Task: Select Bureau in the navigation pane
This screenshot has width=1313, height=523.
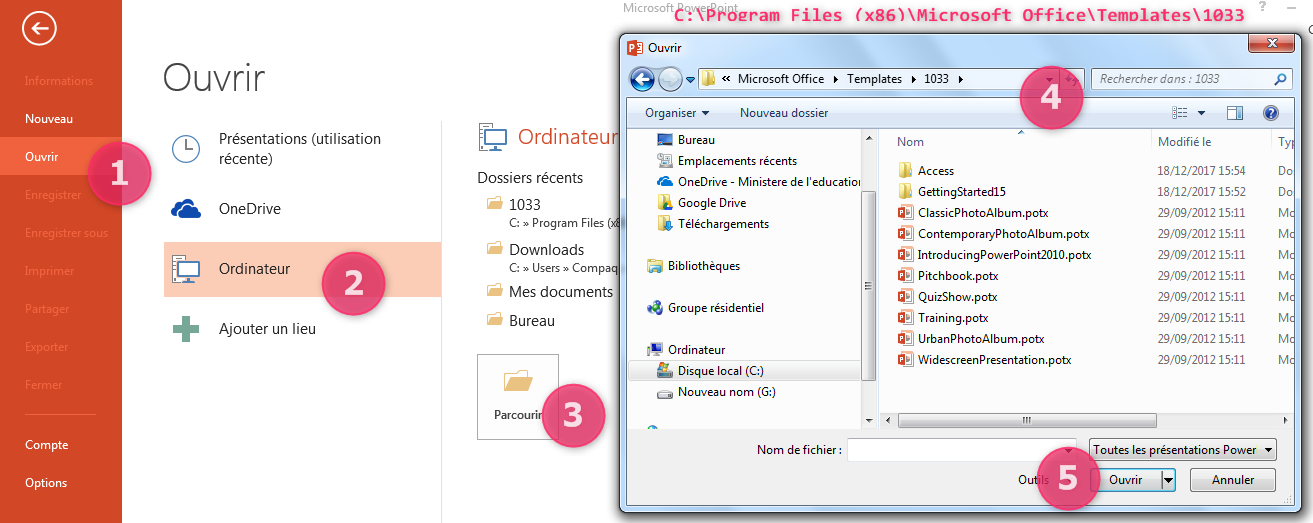Action: click(696, 140)
